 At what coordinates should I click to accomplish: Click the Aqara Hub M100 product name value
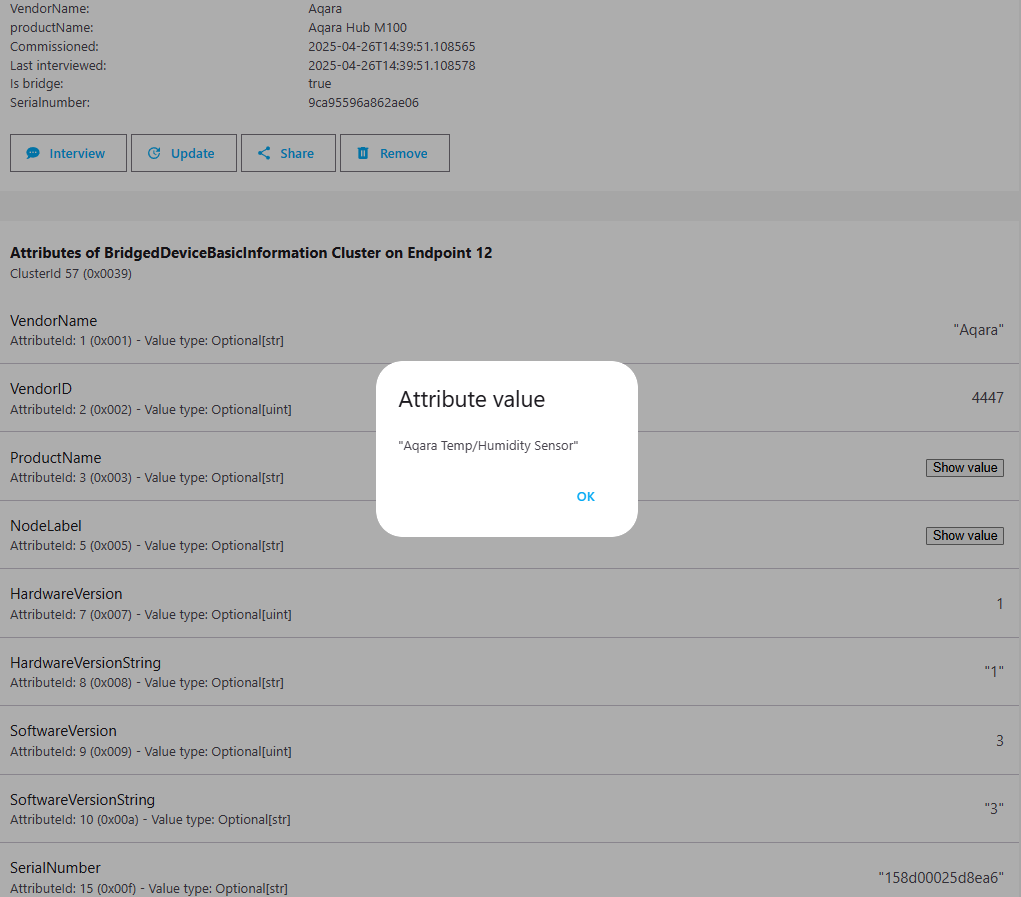(357, 28)
